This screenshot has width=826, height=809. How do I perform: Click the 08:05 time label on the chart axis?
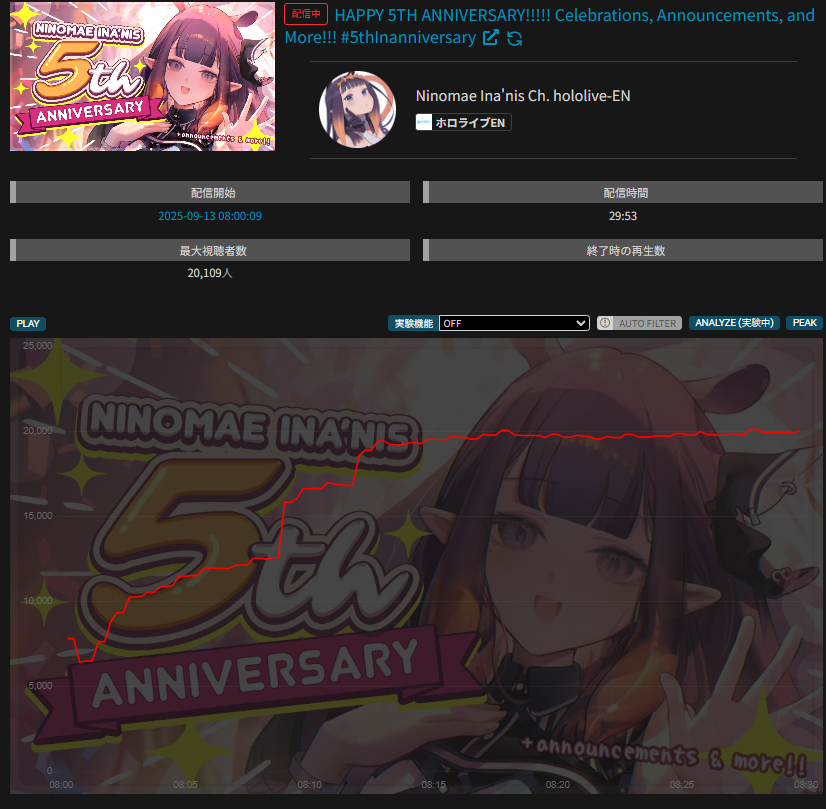185,785
